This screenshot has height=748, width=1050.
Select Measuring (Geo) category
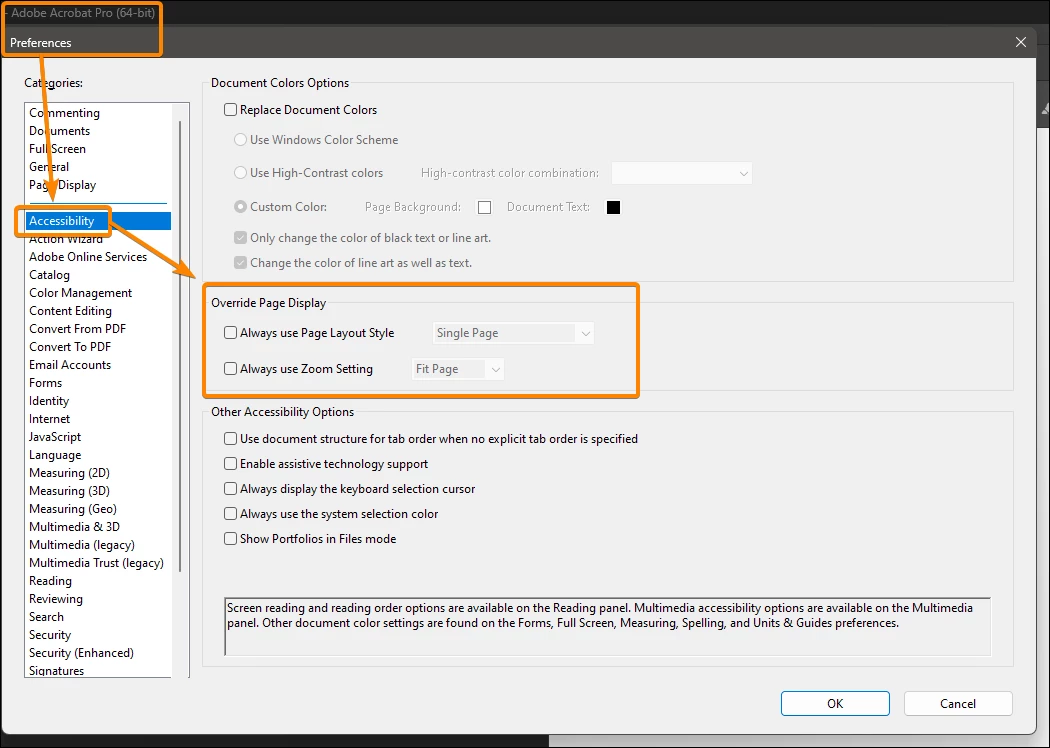(72, 509)
